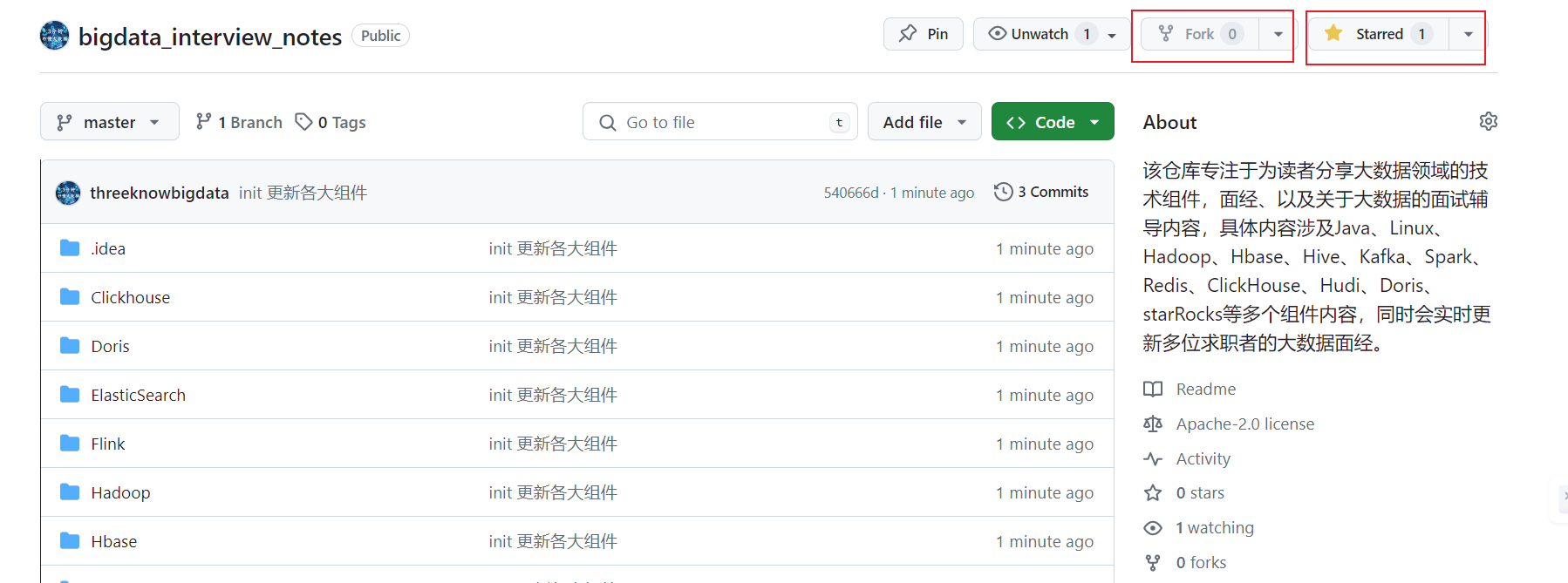This screenshot has width=1568, height=583.
Task: Click the threeknowbigdata author avatar
Action: 68,193
